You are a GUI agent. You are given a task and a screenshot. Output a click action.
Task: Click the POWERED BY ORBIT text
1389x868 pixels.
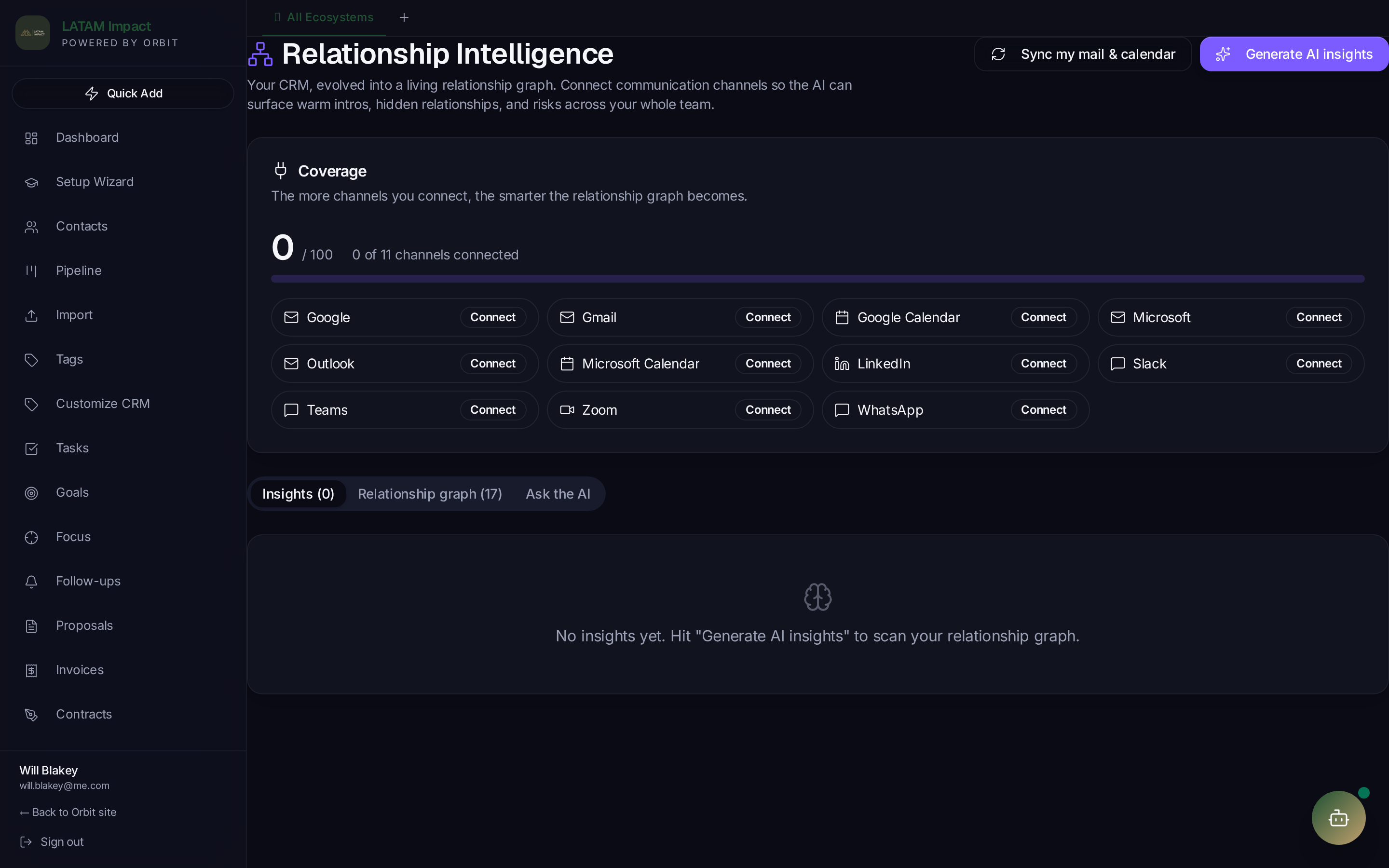click(120, 43)
